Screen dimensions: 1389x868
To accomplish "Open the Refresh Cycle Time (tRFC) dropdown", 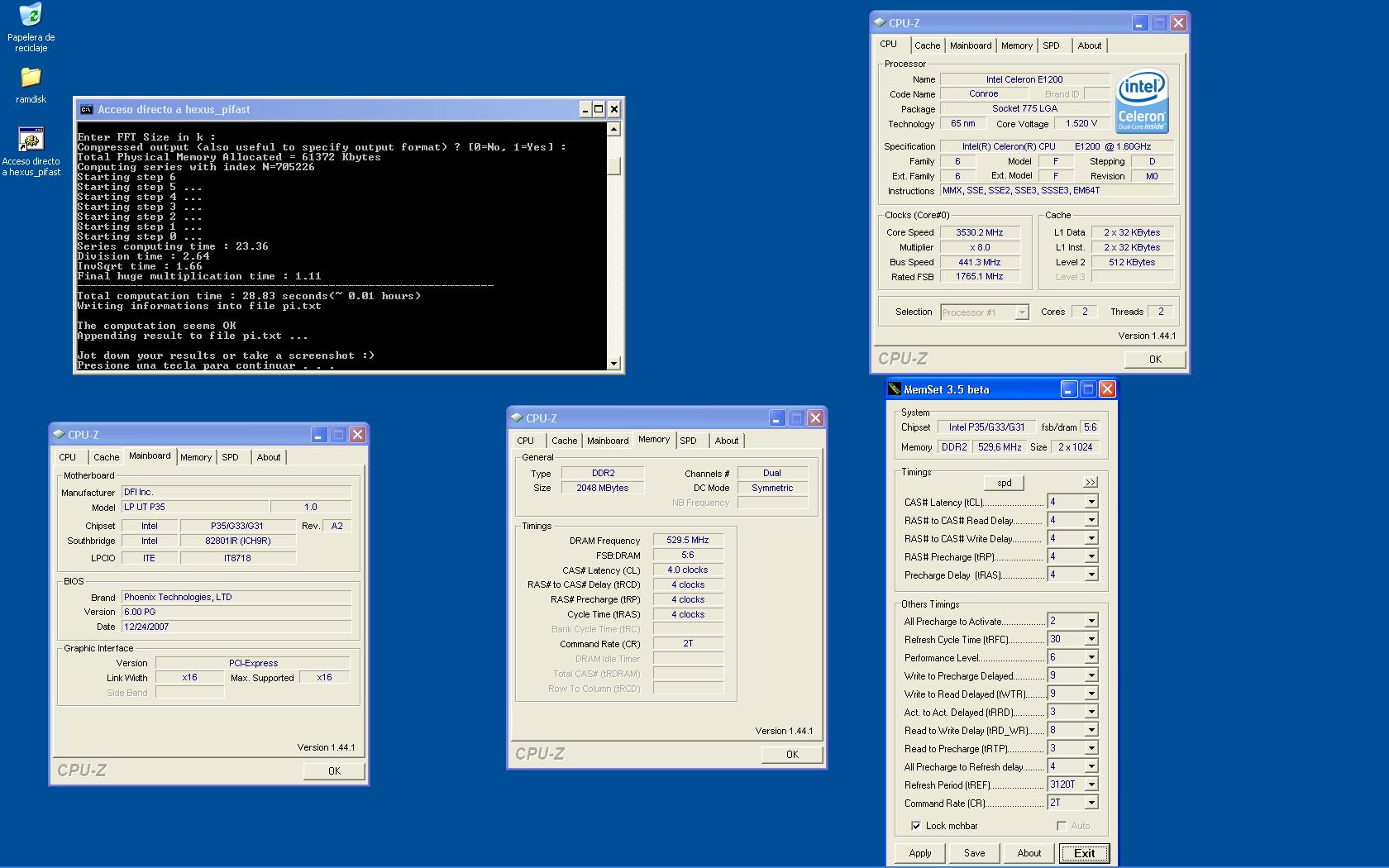I will [1091, 639].
